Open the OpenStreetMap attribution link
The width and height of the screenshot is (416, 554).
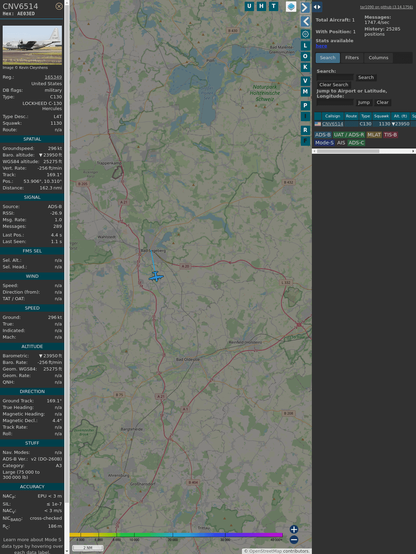[264, 551]
